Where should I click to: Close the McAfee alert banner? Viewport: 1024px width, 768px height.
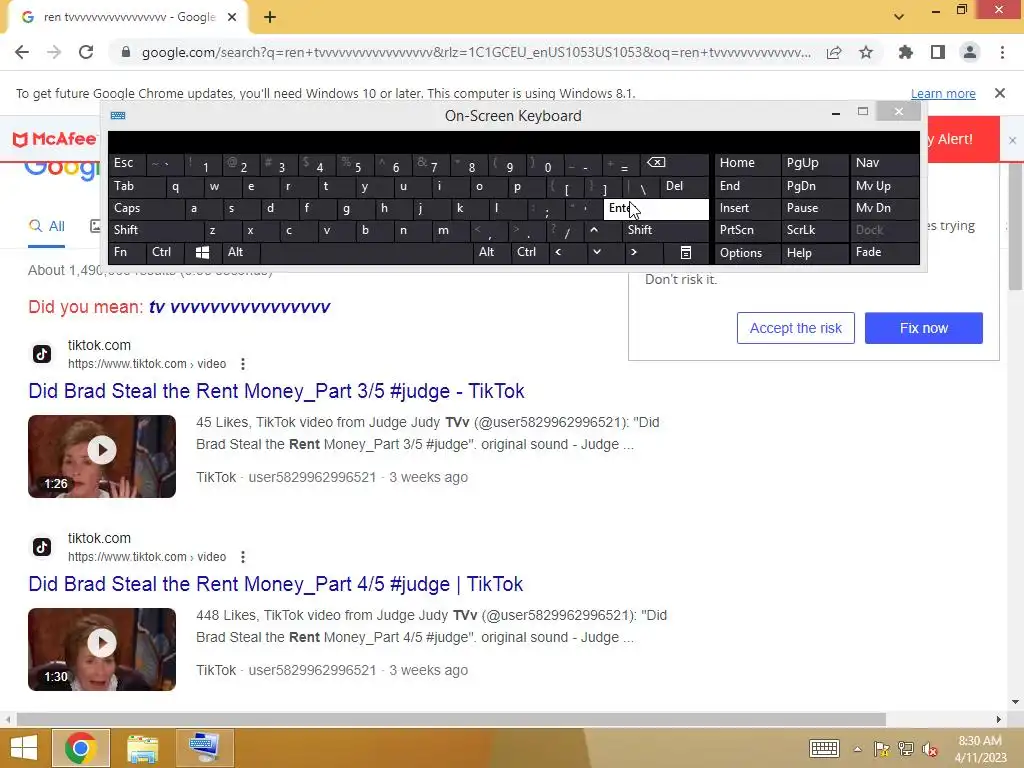point(1012,140)
